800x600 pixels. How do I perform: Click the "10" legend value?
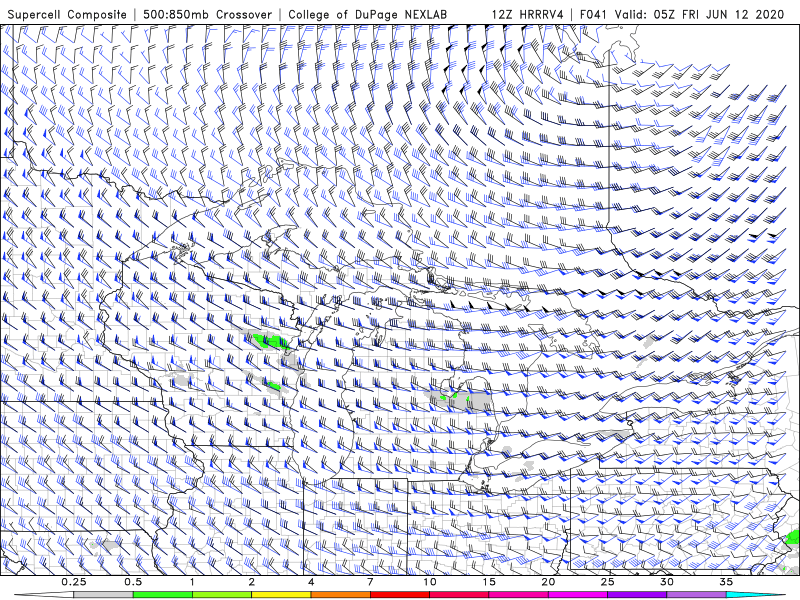coord(430,582)
